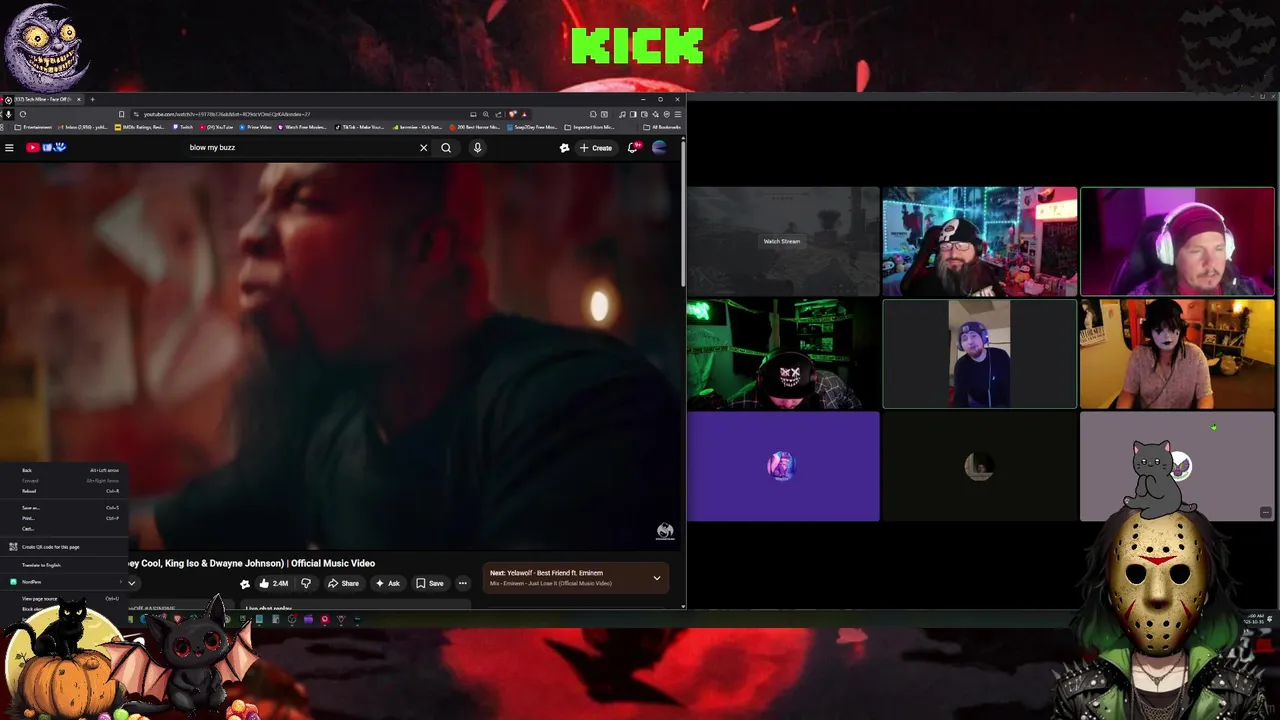Select Translate to English menu entry
Image resolution: width=1280 pixels, height=720 pixels.
pyautogui.click(x=66, y=565)
